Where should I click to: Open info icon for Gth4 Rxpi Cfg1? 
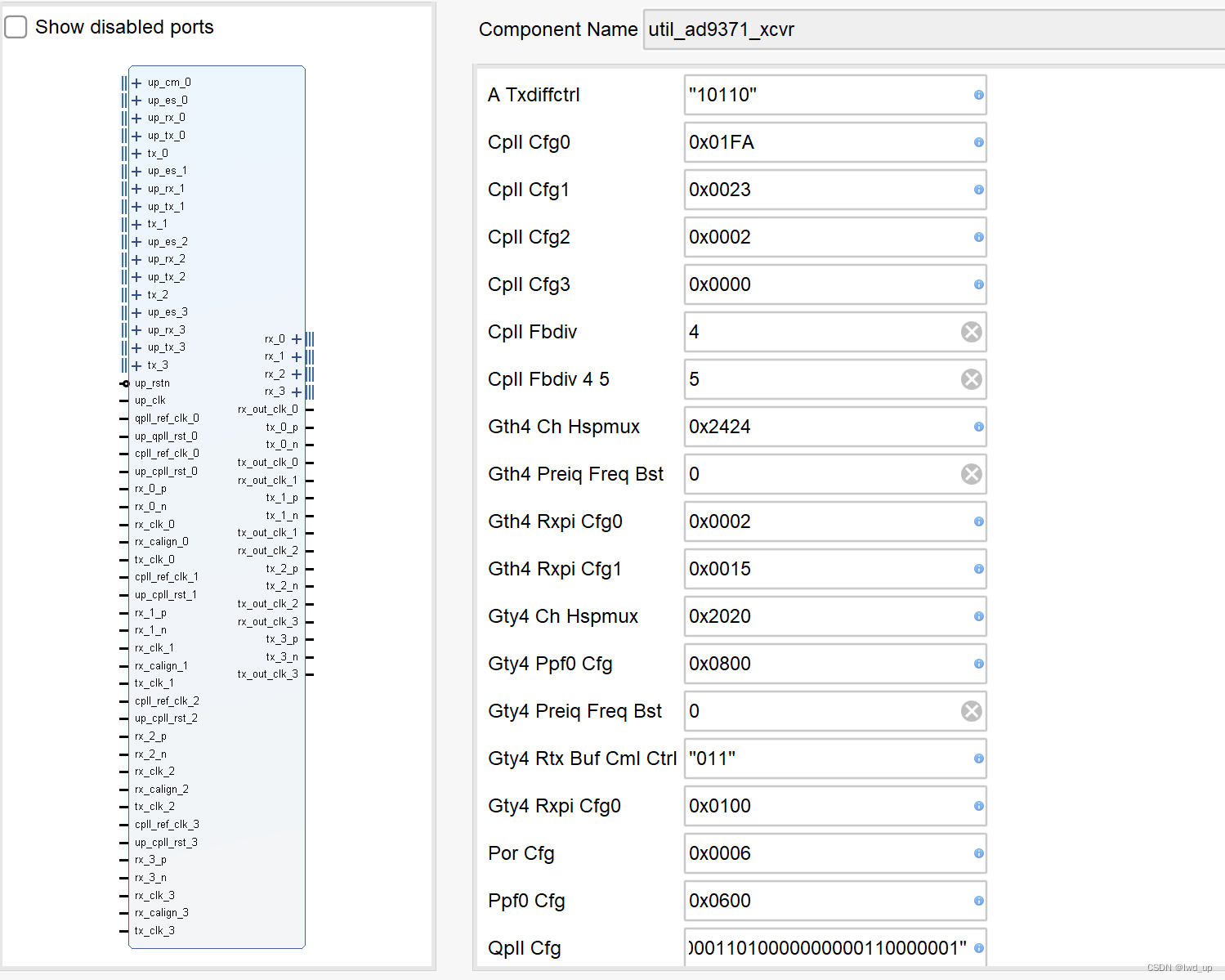pyautogui.click(x=978, y=569)
